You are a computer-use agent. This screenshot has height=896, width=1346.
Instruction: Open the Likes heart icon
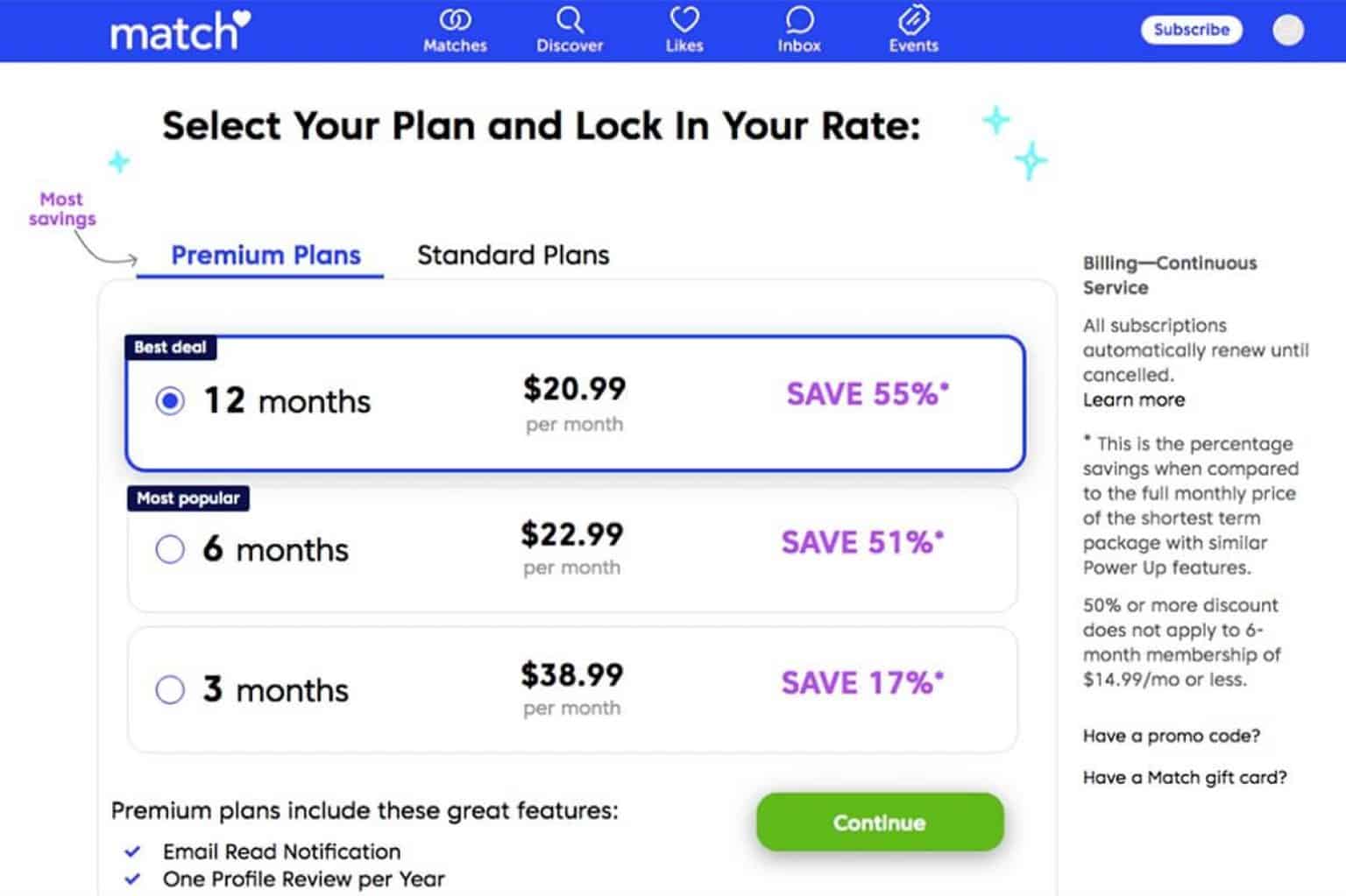pos(684,20)
